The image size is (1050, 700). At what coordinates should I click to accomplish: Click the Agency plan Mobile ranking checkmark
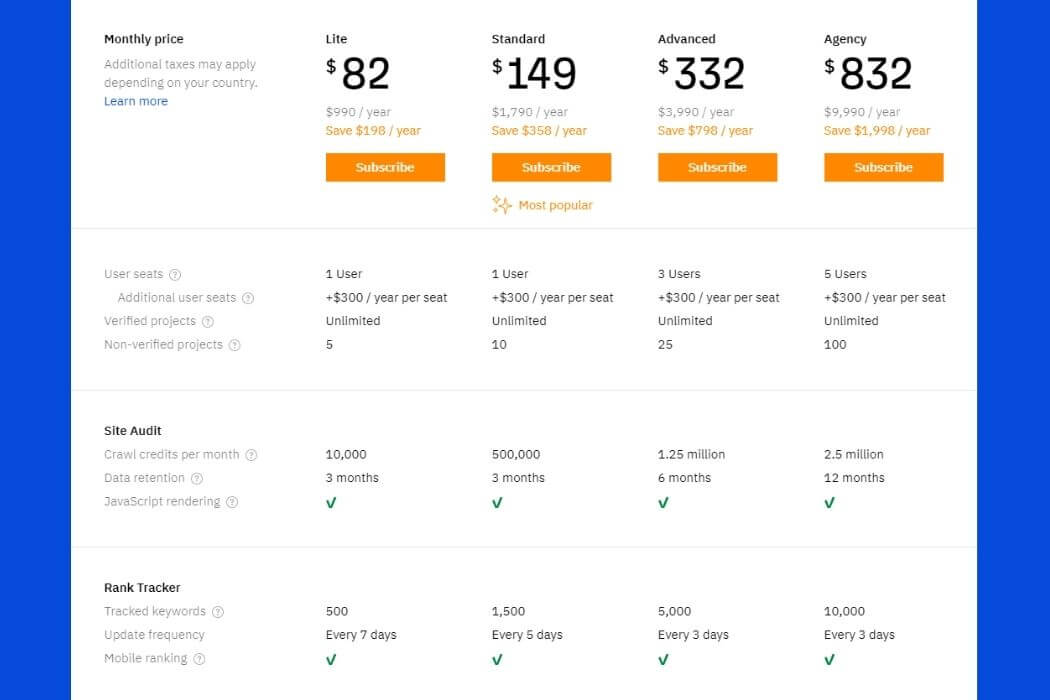click(829, 660)
